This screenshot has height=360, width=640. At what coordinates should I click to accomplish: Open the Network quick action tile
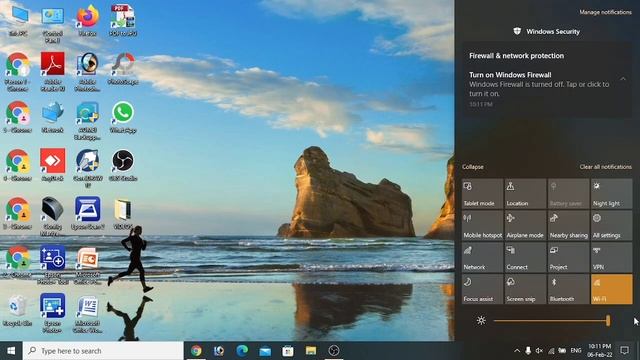point(482,258)
